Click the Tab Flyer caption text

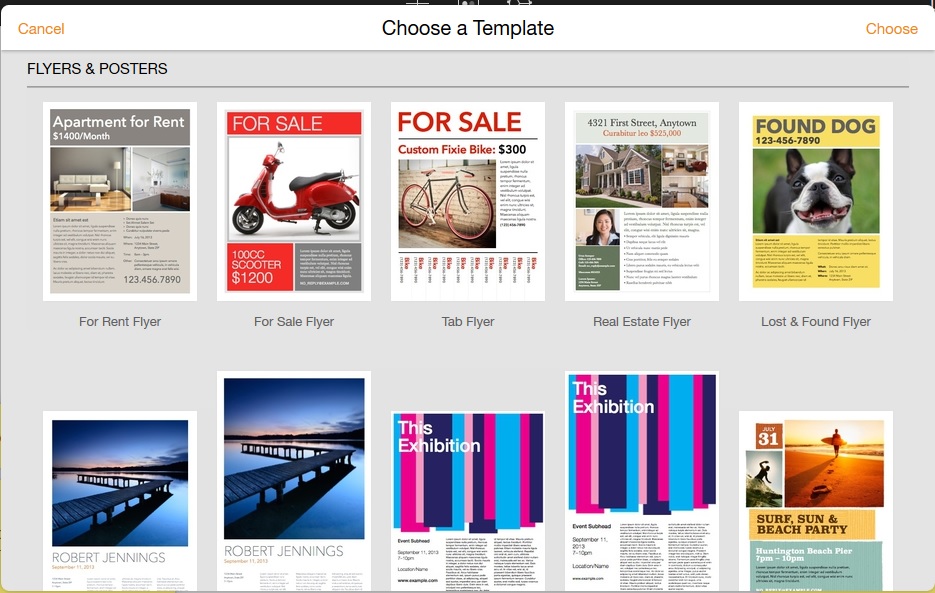pyautogui.click(x=468, y=322)
